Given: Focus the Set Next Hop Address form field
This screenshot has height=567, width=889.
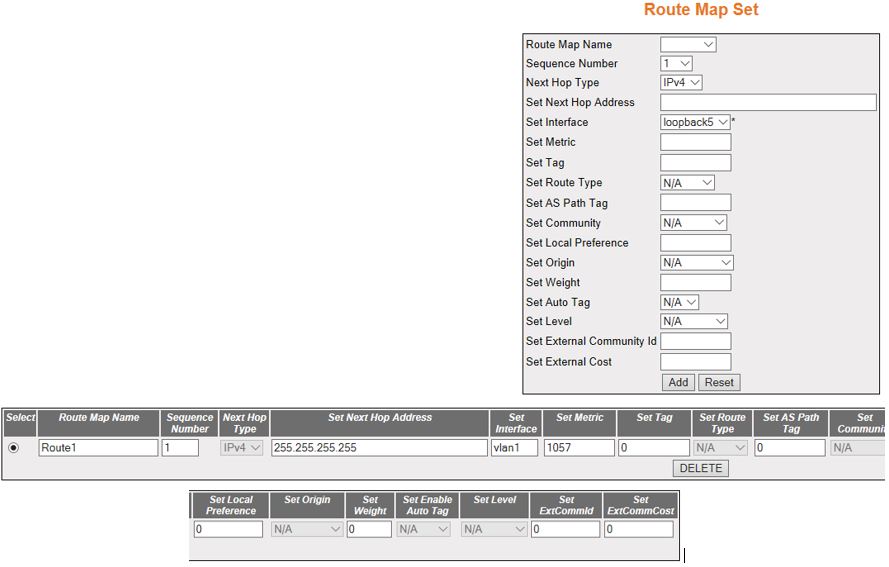Looking at the screenshot, I should (768, 102).
